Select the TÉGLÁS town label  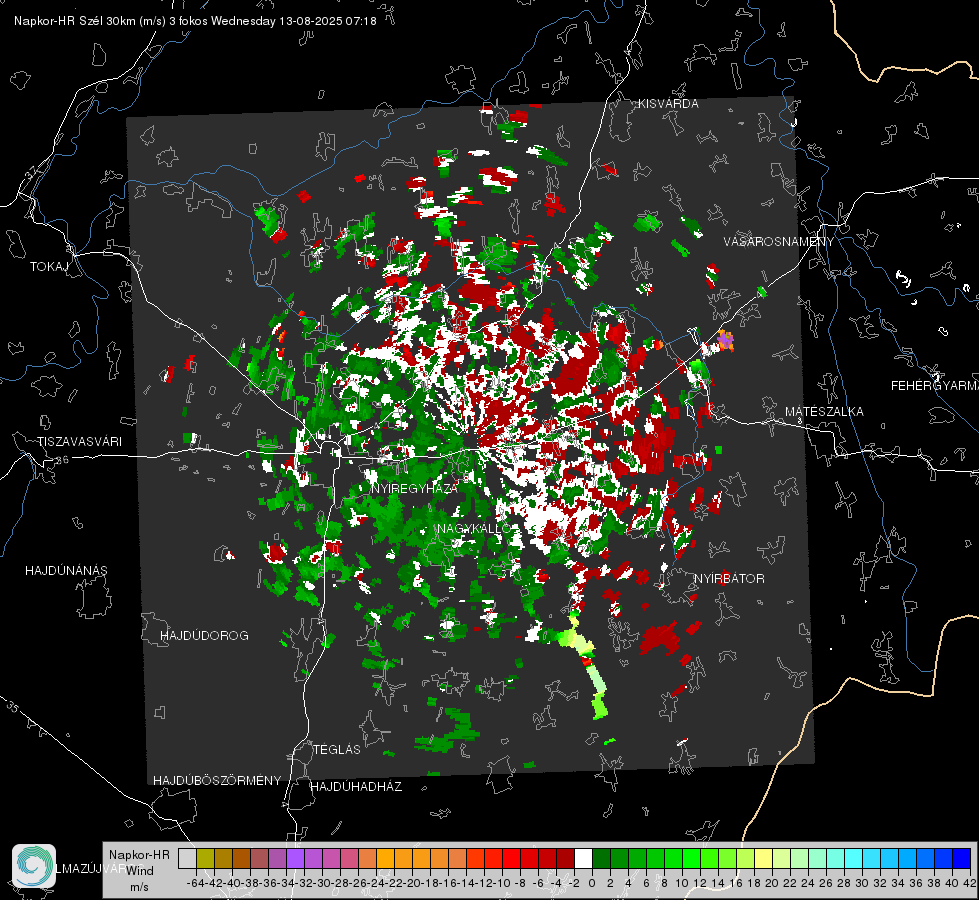[337, 749]
